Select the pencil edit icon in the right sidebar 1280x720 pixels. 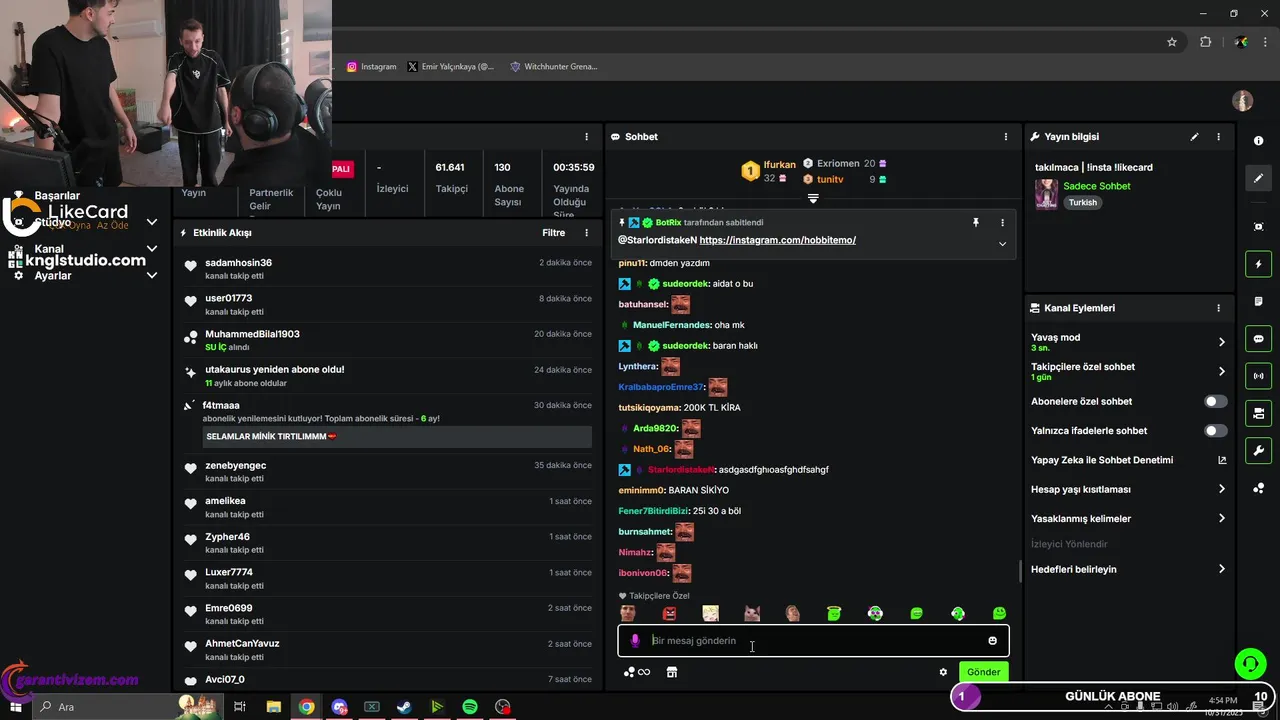coord(1258,178)
